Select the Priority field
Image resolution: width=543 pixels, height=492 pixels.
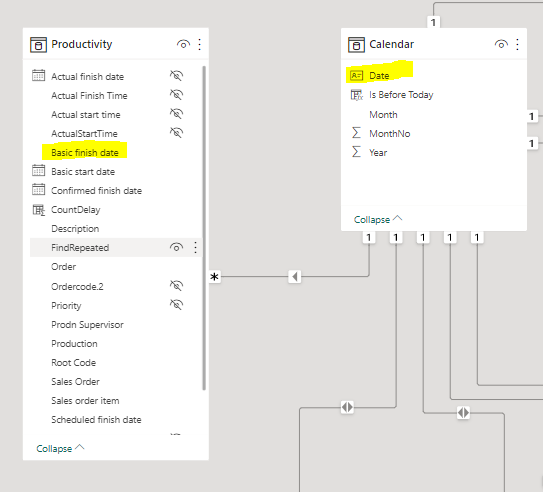coord(66,305)
